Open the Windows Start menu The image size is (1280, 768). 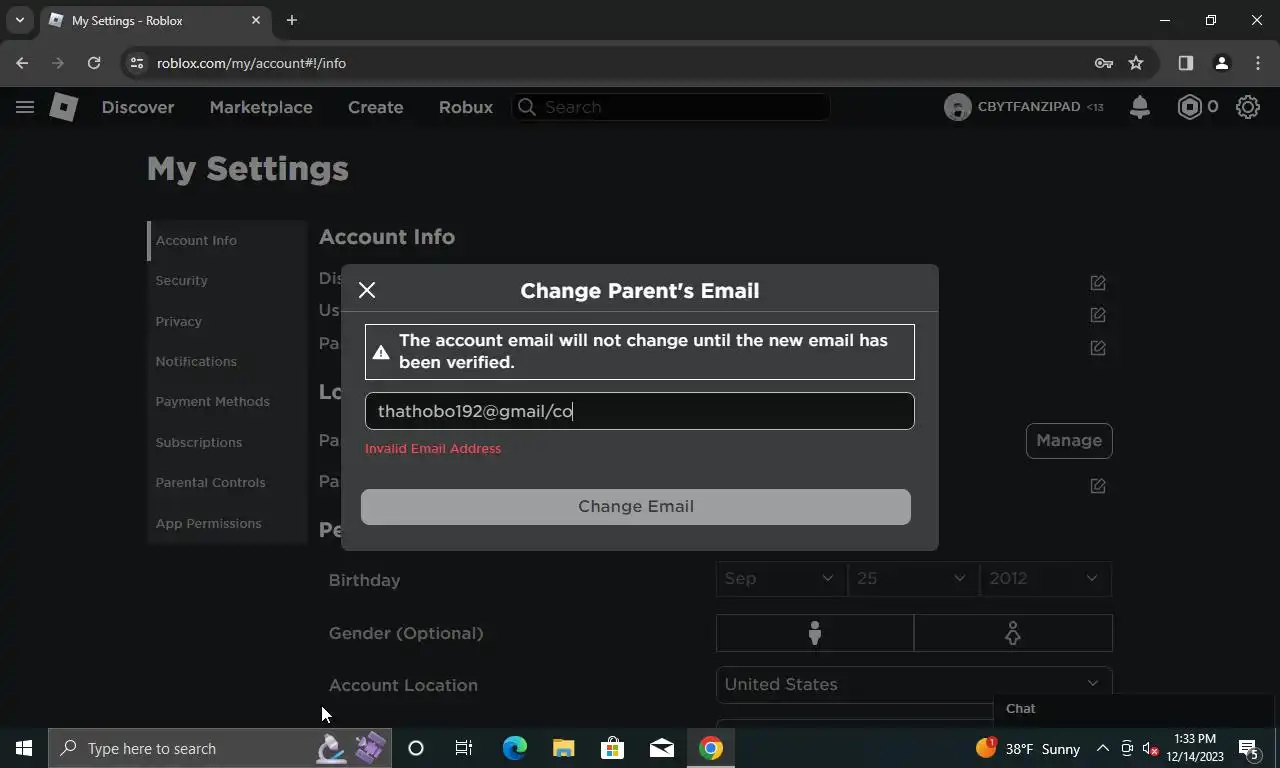(x=24, y=748)
